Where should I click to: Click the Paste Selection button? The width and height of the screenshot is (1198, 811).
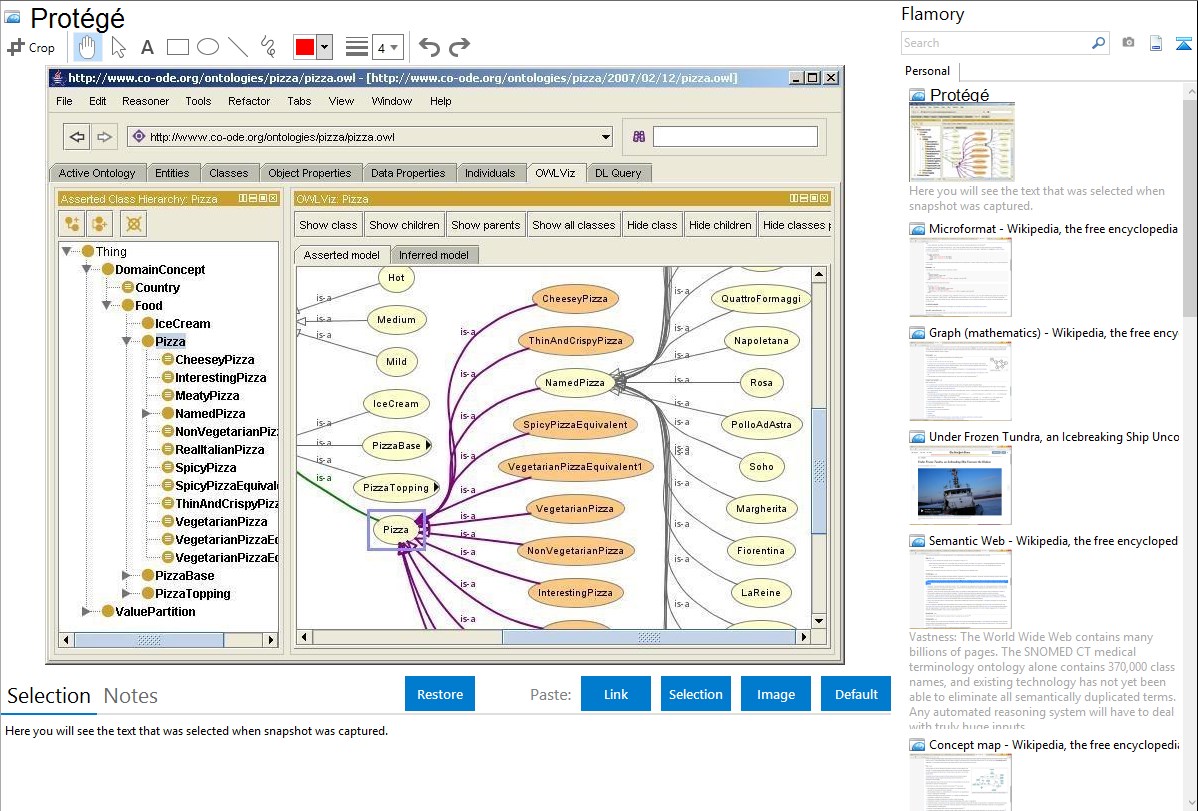(x=695, y=694)
